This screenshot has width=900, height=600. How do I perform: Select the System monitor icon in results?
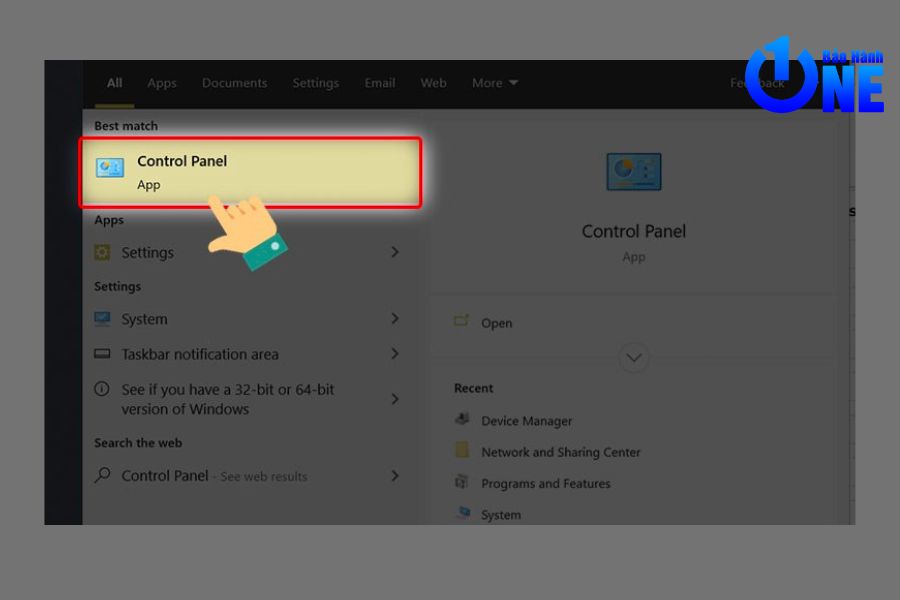point(102,319)
